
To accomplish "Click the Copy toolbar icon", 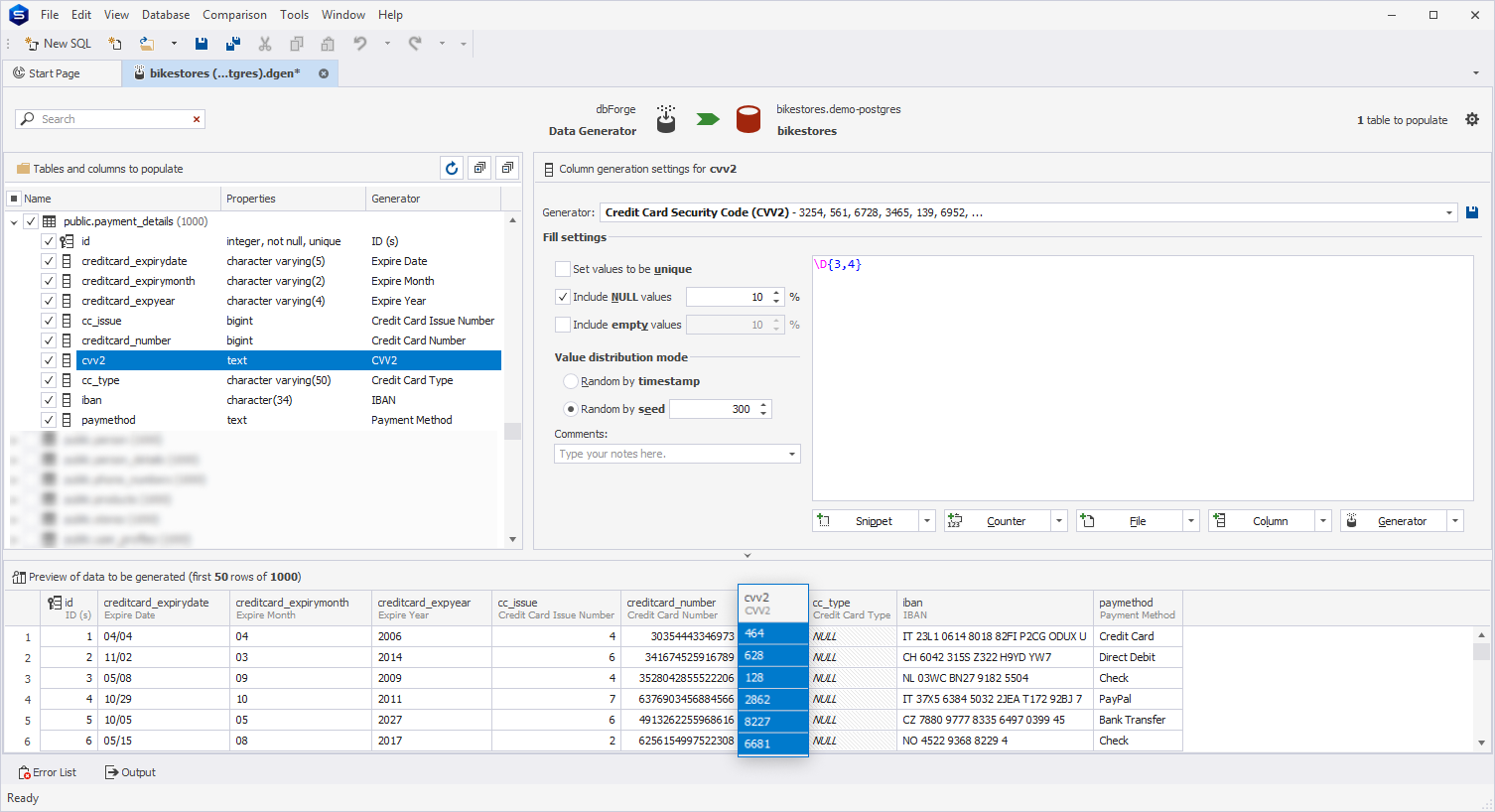I will [296, 44].
